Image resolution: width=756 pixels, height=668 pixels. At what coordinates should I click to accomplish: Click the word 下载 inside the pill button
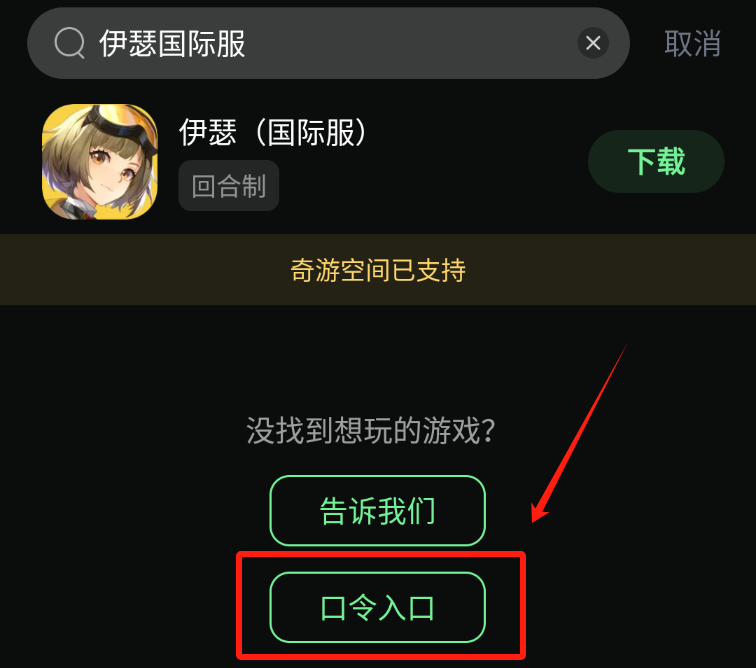coord(656,162)
